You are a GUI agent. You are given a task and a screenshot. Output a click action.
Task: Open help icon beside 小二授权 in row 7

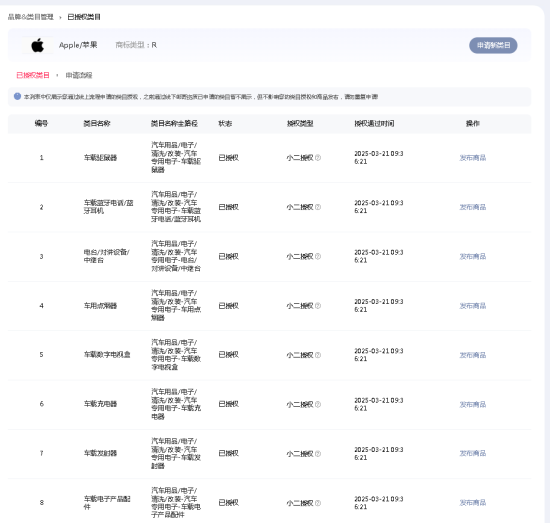pos(318,454)
